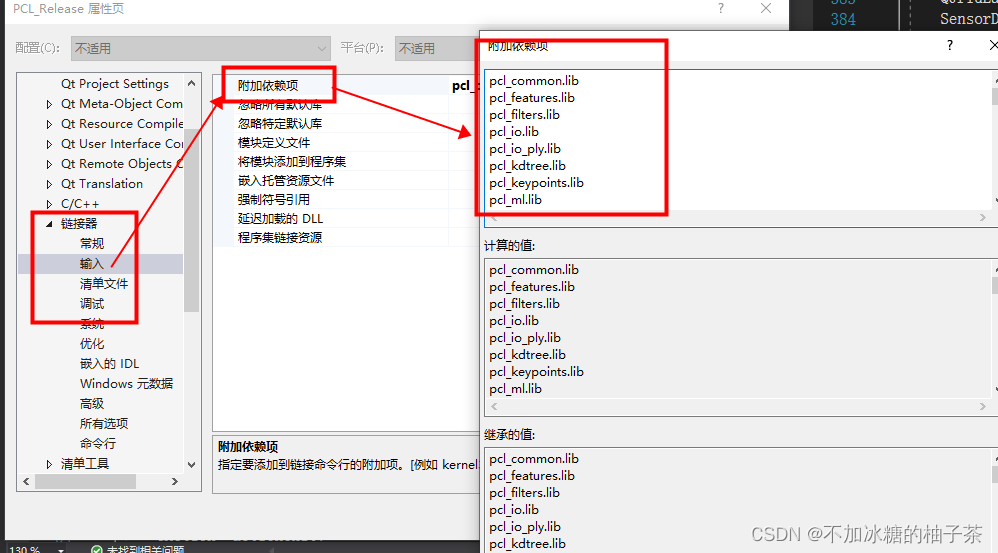Viewport: 998px width, 553px height.
Task: Click the help button of PCL_Release dialog
Action: (x=720, y=8)
